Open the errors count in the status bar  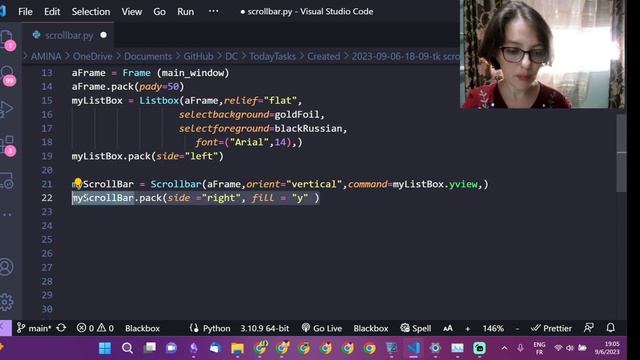coord(85,328)
